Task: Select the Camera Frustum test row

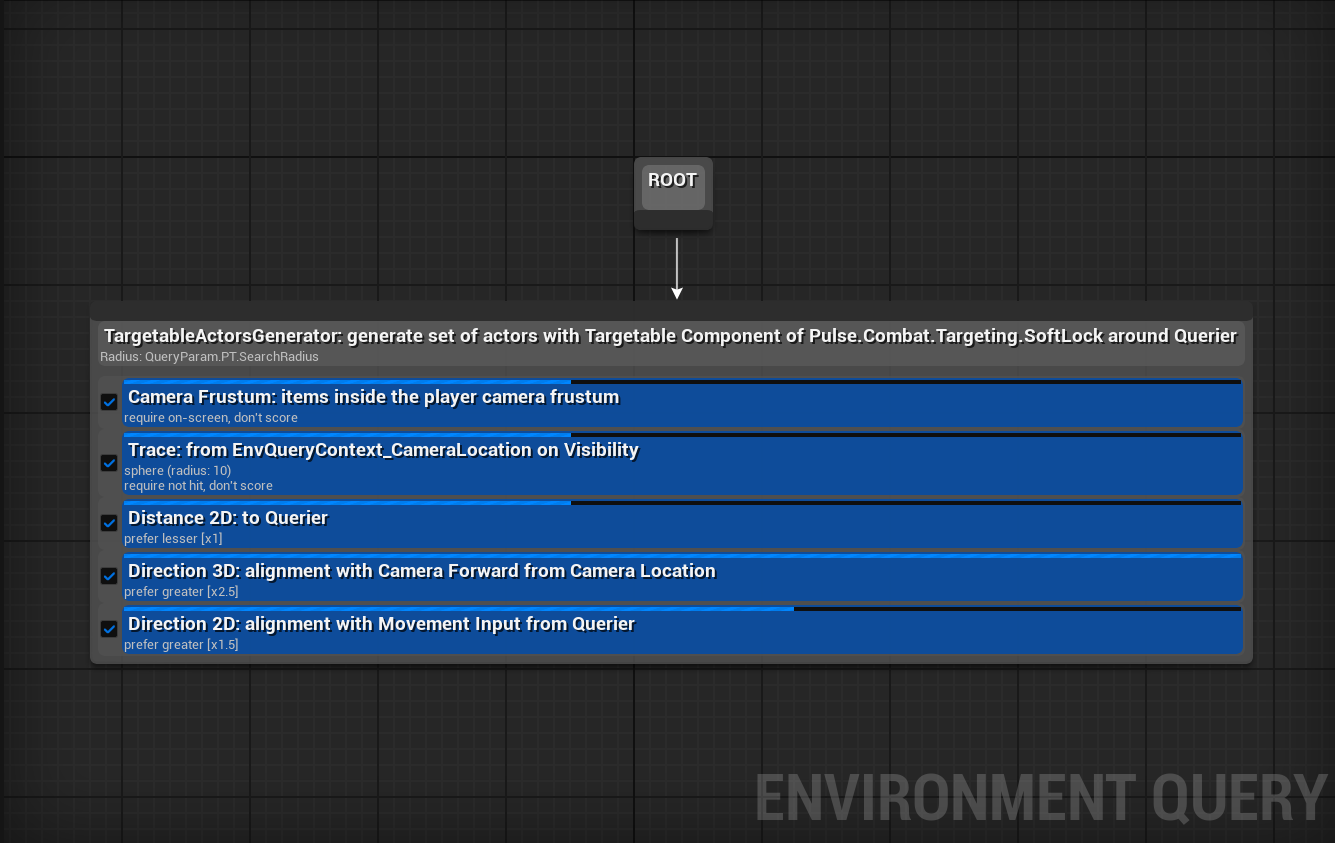Action: [682, 403]
